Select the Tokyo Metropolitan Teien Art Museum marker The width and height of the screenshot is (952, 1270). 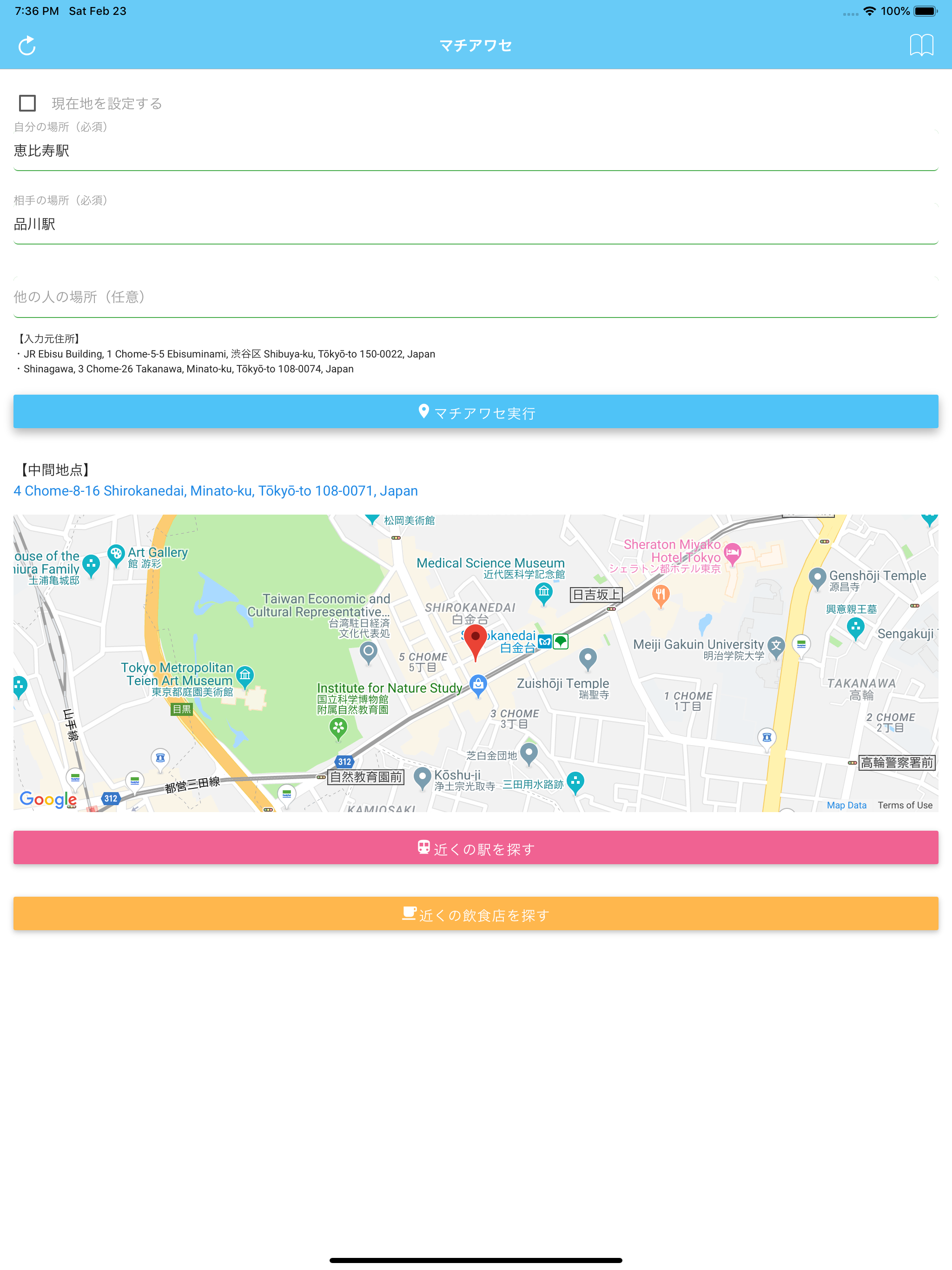tap(245, 676)
